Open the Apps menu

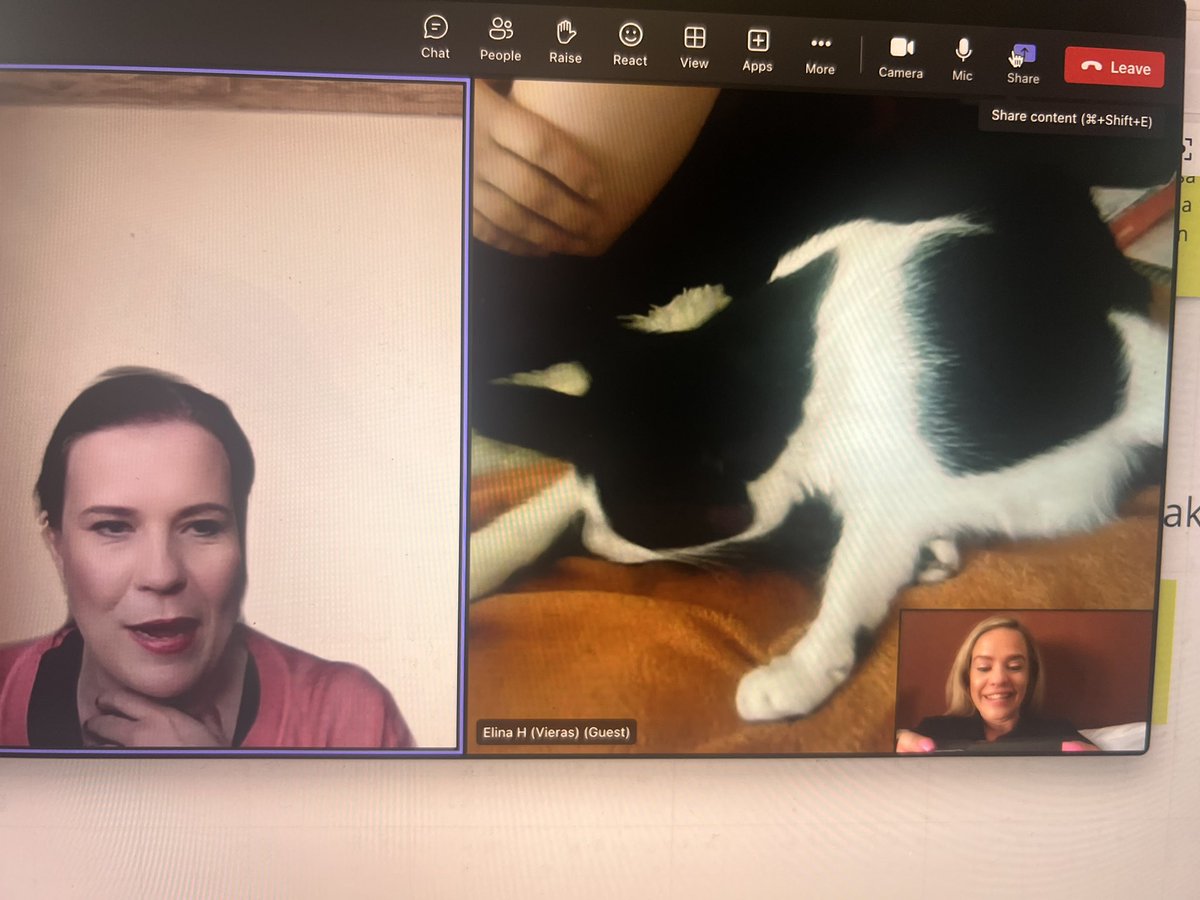coord(757,50)
